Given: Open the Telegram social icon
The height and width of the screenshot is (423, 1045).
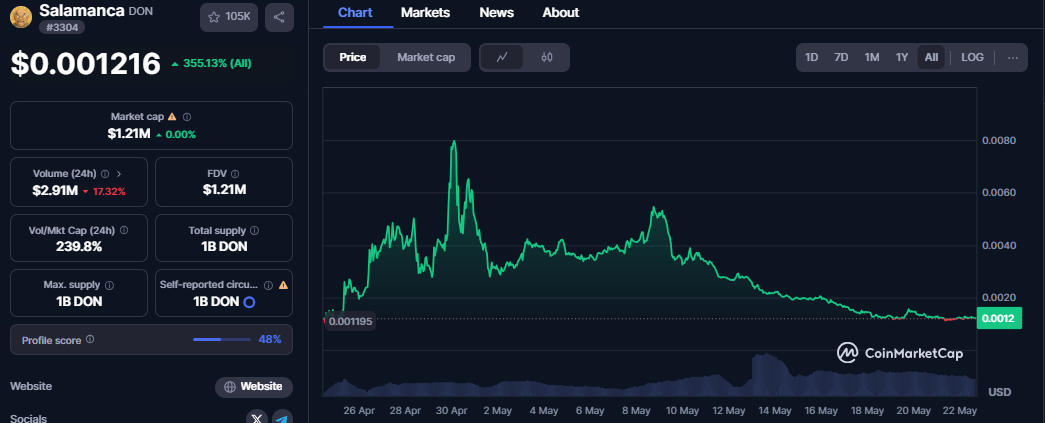Looking at the screenshot, I should point(283,418).
